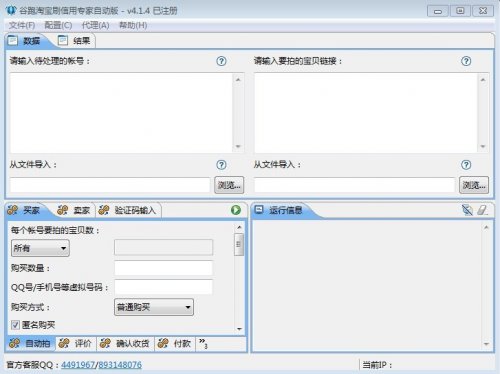
Task: Click the disabled field next to 所有 dropdown
Action: point(163,248)
